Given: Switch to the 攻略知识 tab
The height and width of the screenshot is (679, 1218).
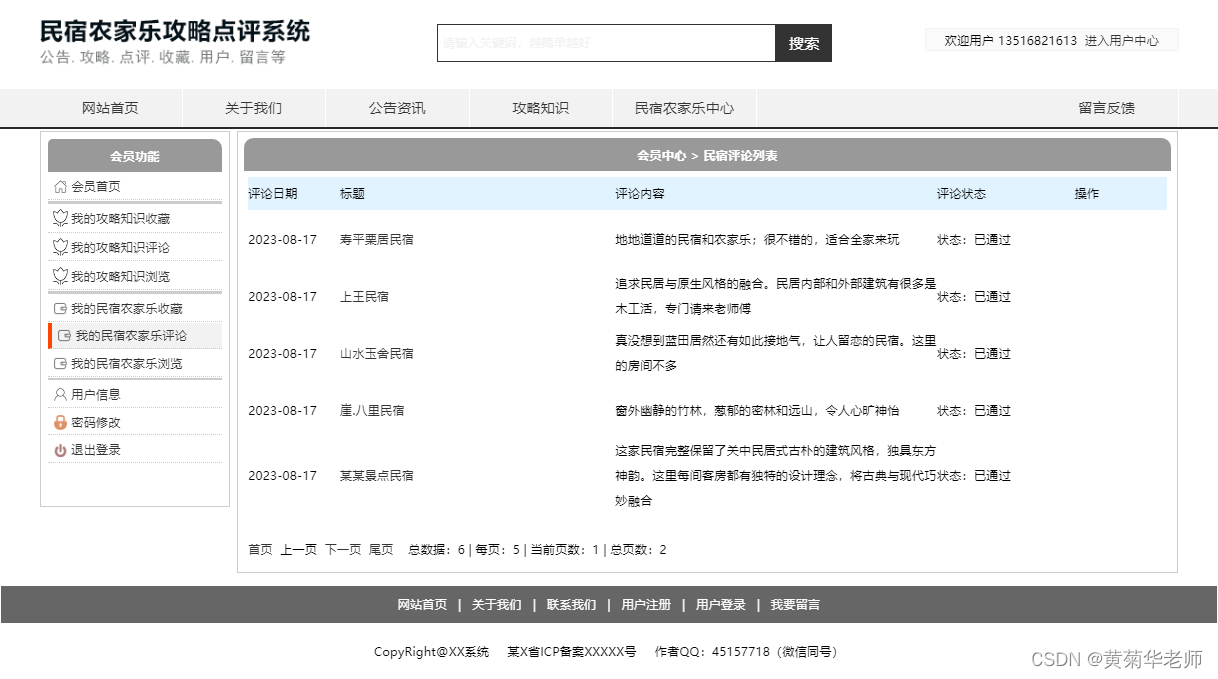Looking at the screenshot, I should tap(540, 108).
